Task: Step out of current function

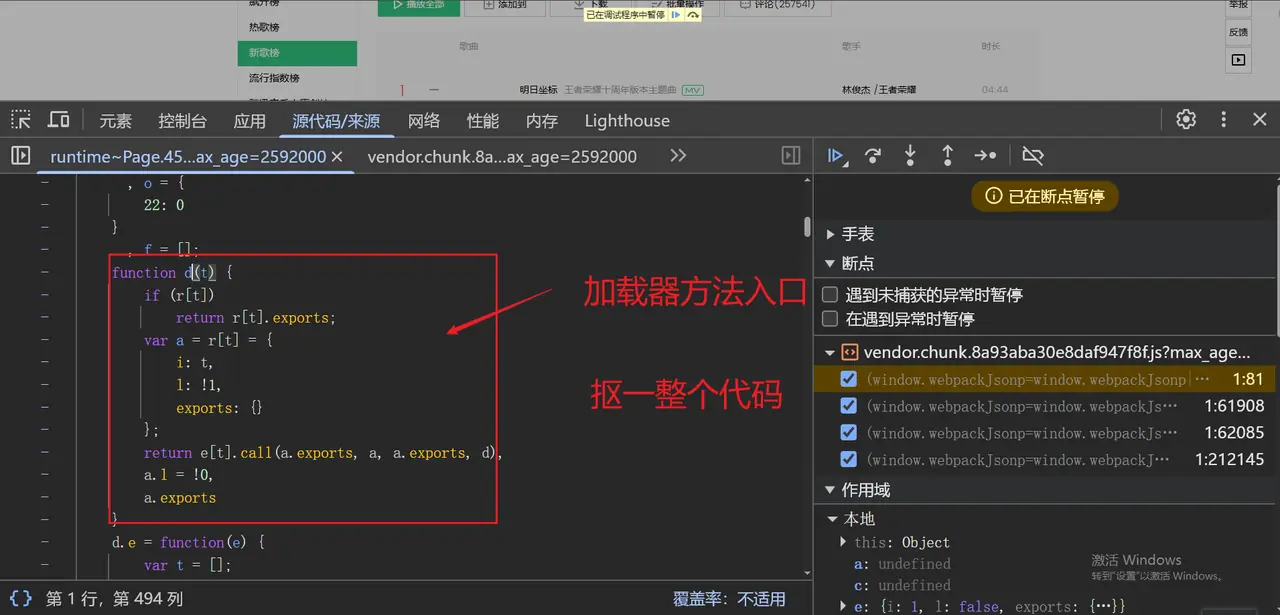Action: coord(947,155)
